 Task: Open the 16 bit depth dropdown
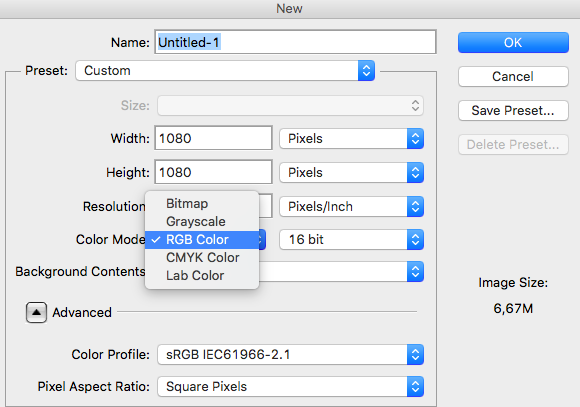point(351,240)
